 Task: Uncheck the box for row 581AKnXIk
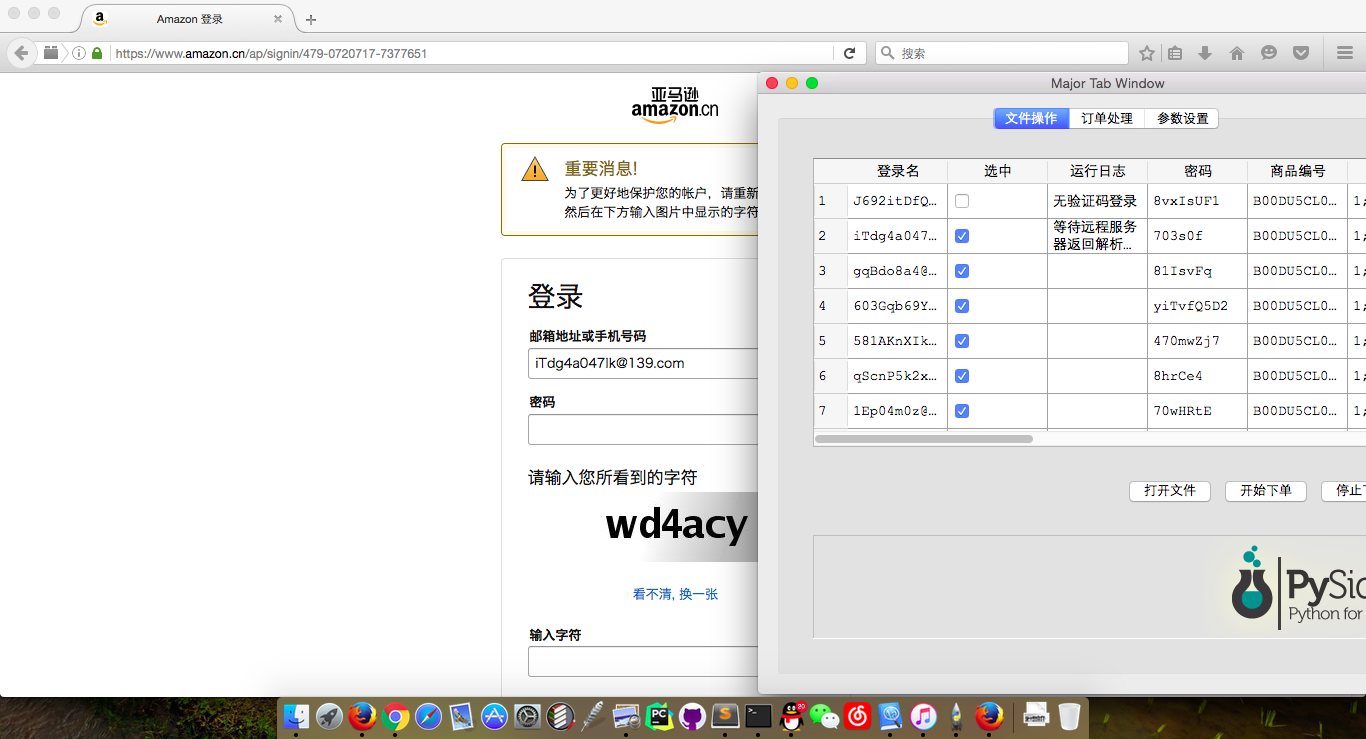(x=962, y=341)
